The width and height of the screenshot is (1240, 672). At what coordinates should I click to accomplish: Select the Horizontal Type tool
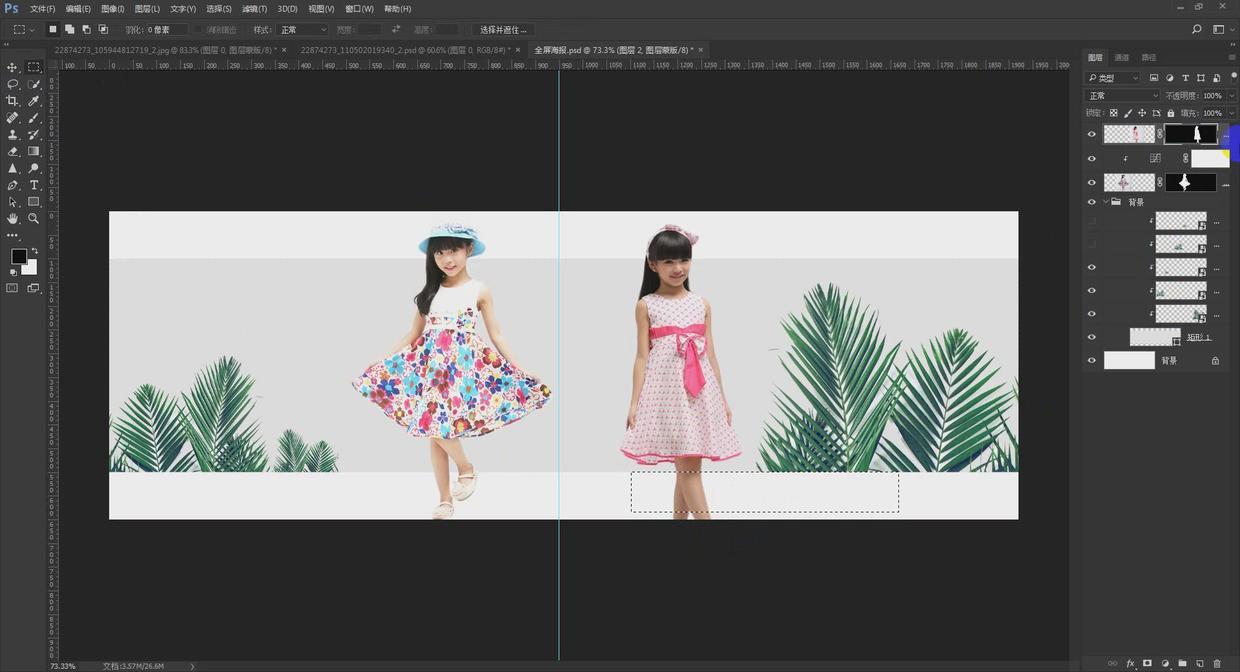34,185
